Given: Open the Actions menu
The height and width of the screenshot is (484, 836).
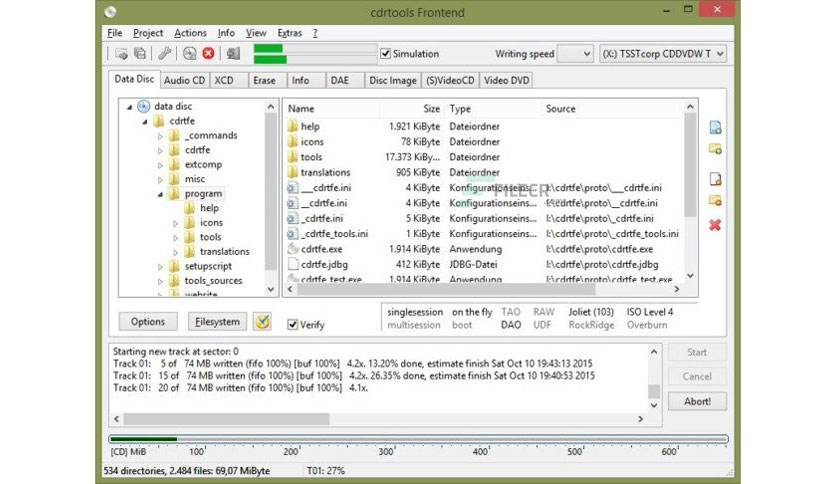Looking at the screenshot, I should point(190,33).
